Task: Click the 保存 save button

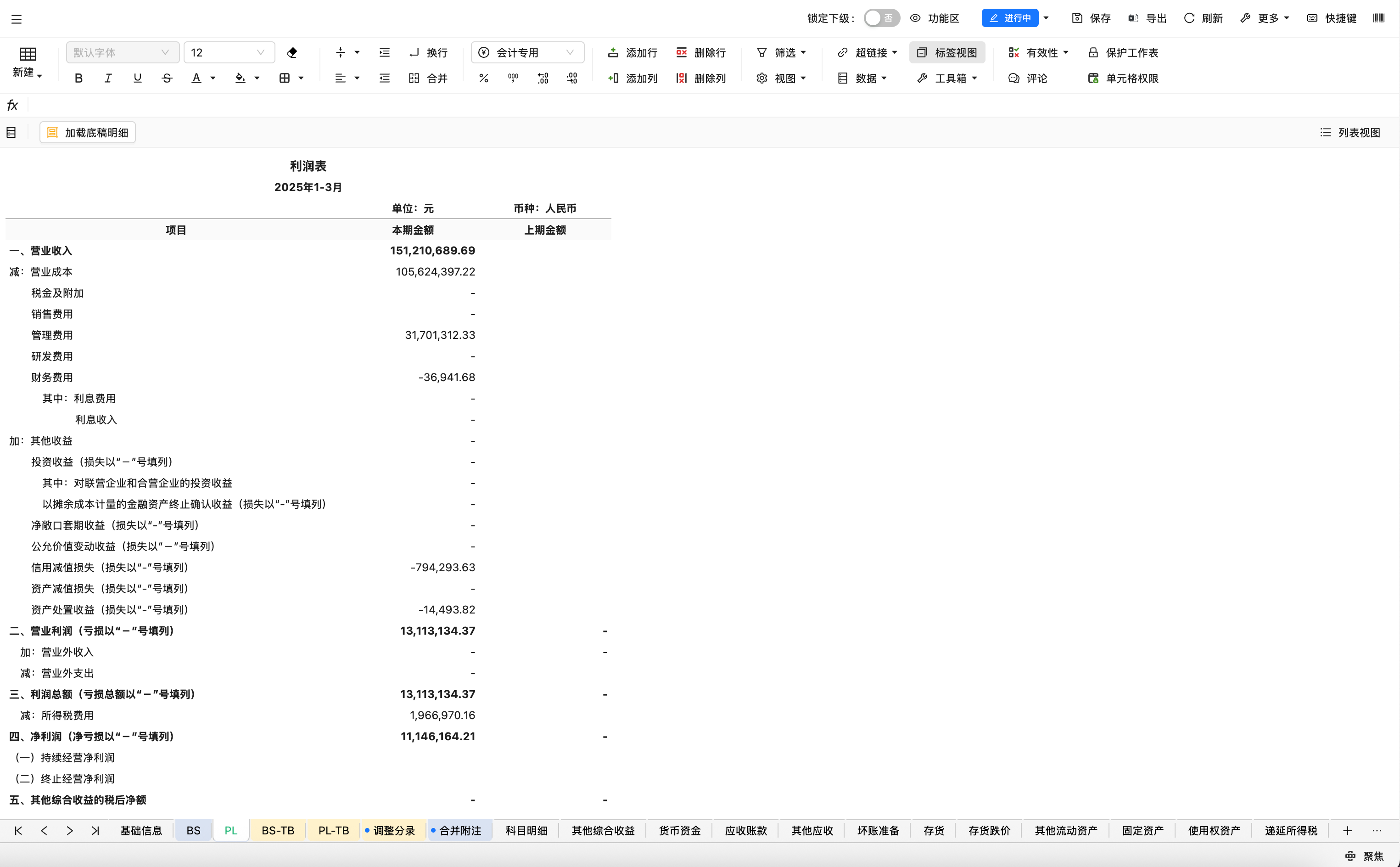Action: click(1091, 18)
